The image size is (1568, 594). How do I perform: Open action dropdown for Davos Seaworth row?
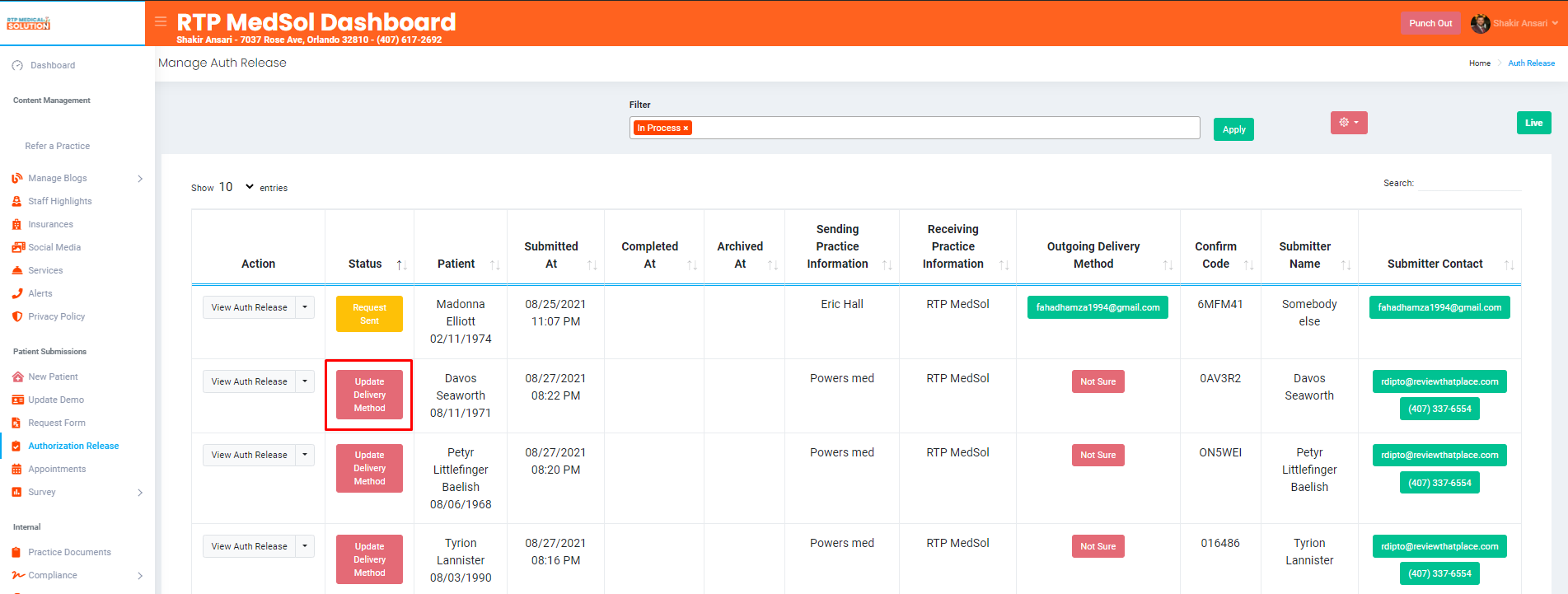305,381
